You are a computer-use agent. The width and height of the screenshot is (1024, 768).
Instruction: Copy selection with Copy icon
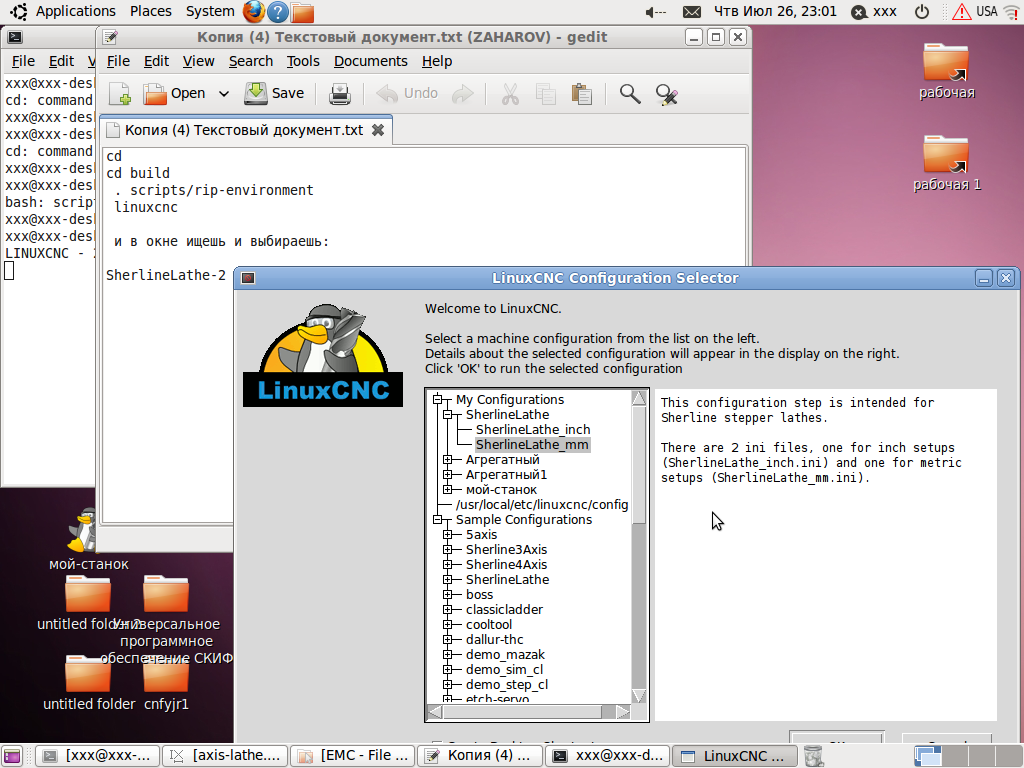click(x=545, y=94)
